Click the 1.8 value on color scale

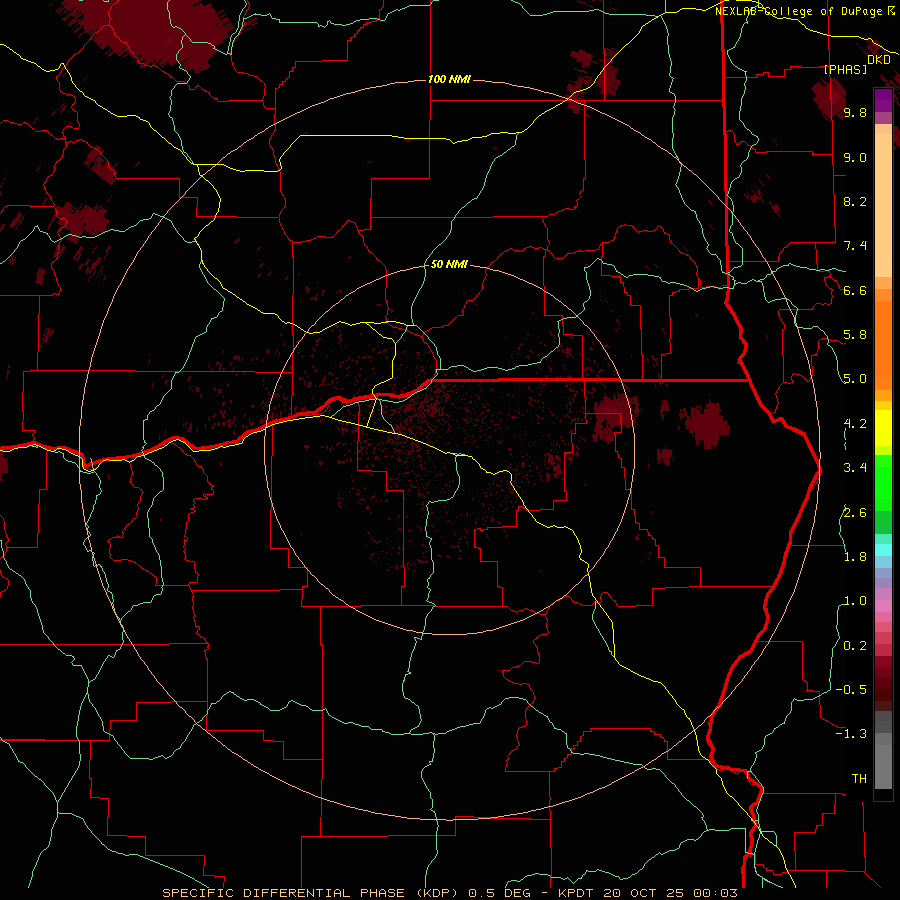tap(855, 557)
